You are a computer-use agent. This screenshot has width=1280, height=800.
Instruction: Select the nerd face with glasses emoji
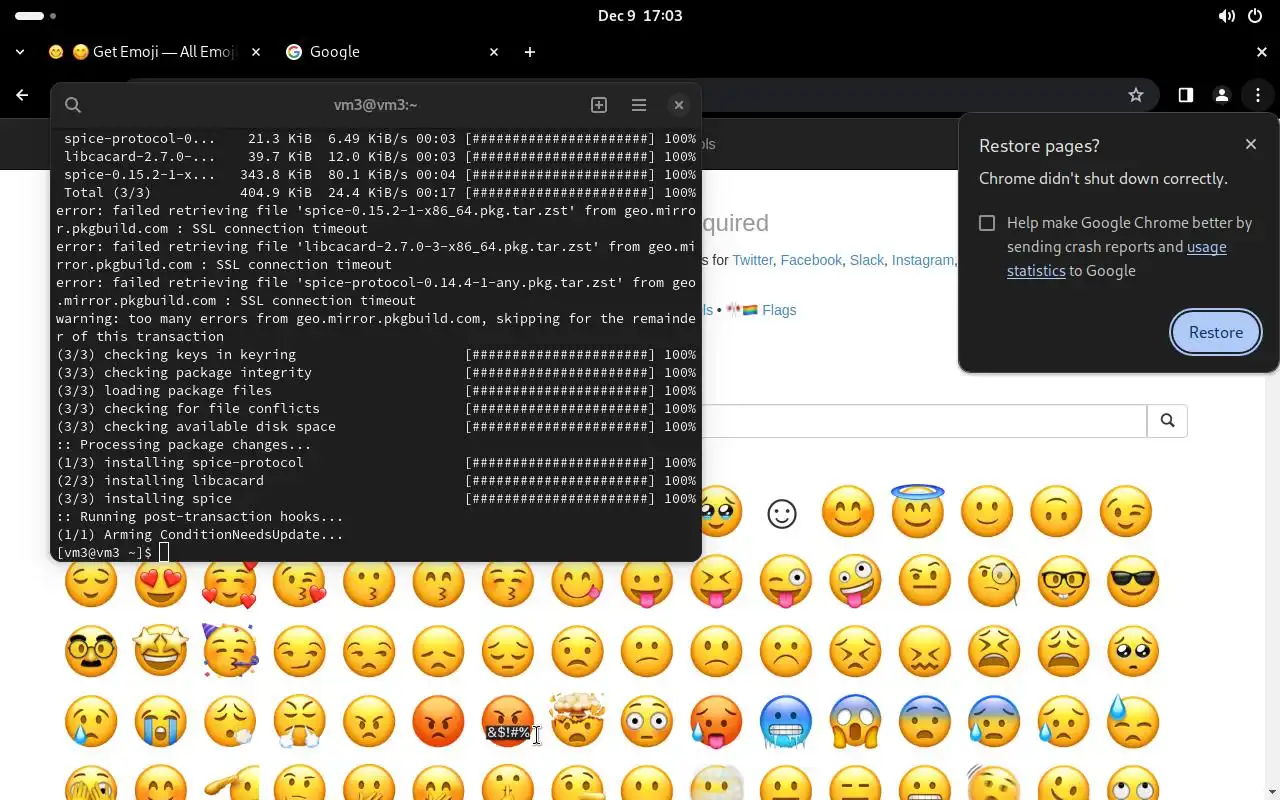[1064, 581]
